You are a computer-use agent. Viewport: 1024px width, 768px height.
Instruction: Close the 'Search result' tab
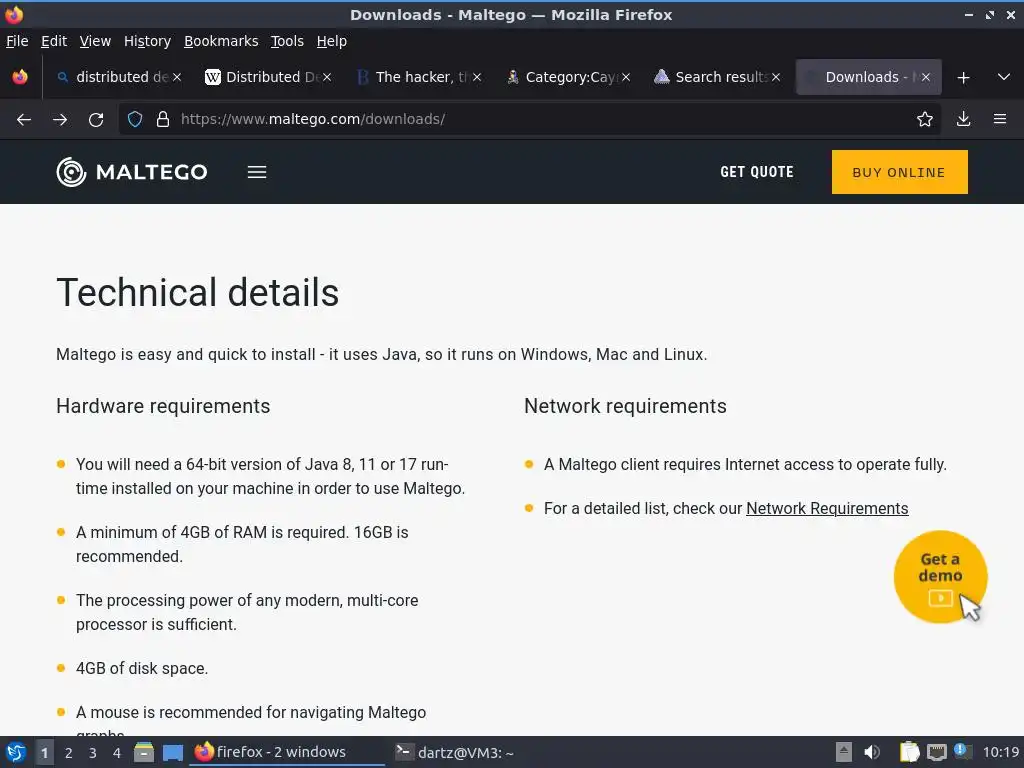pyautogui.click(x=776, y=77)
